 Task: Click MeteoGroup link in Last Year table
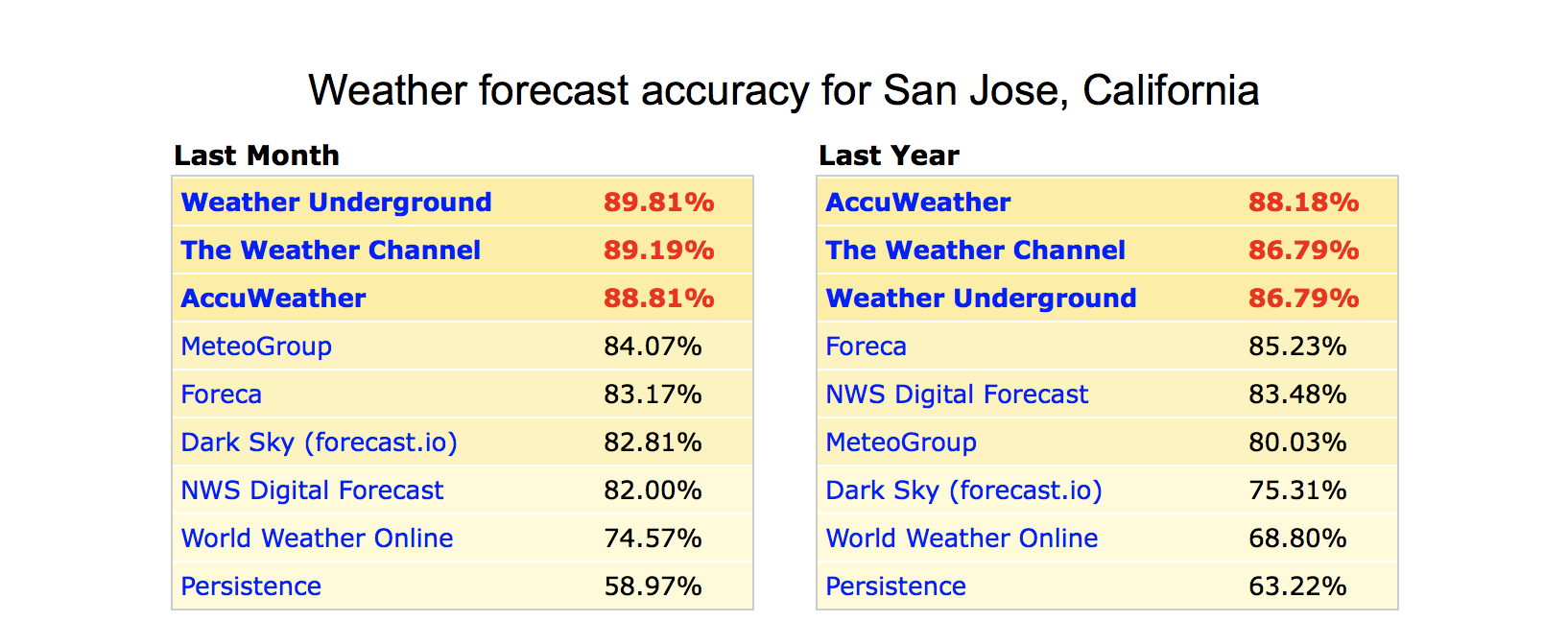(901, 443)
